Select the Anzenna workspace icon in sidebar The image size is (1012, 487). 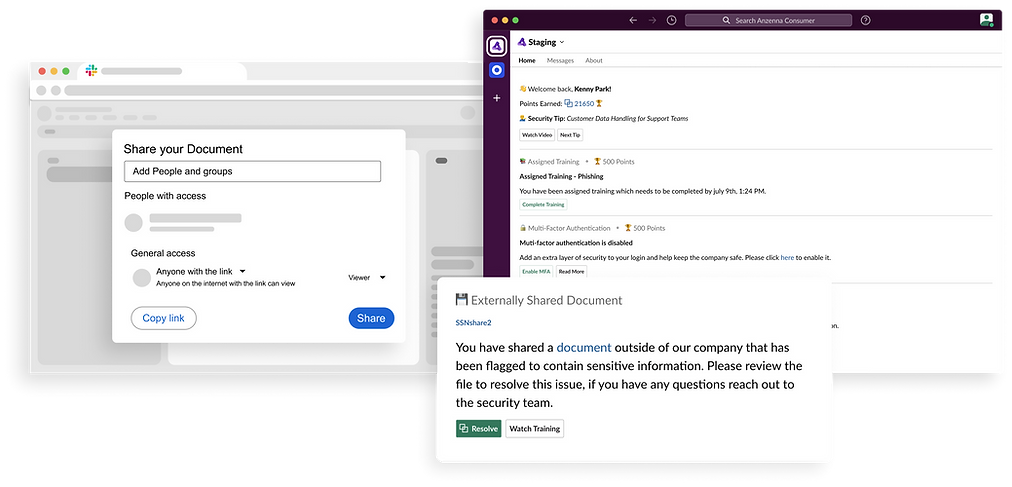497,45
